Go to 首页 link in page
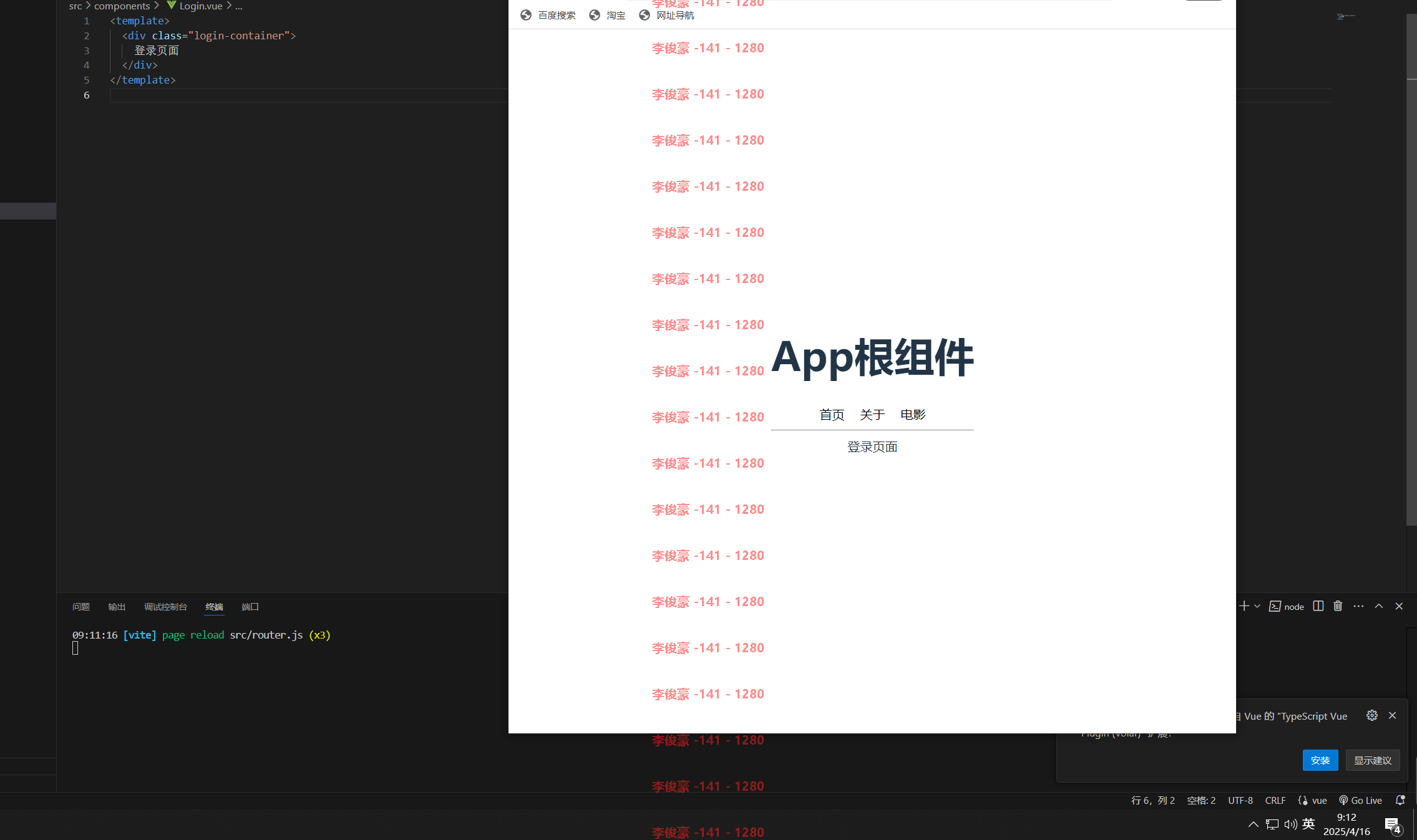This screenshot has width=1417, height=840. click(x=831, y=415)
